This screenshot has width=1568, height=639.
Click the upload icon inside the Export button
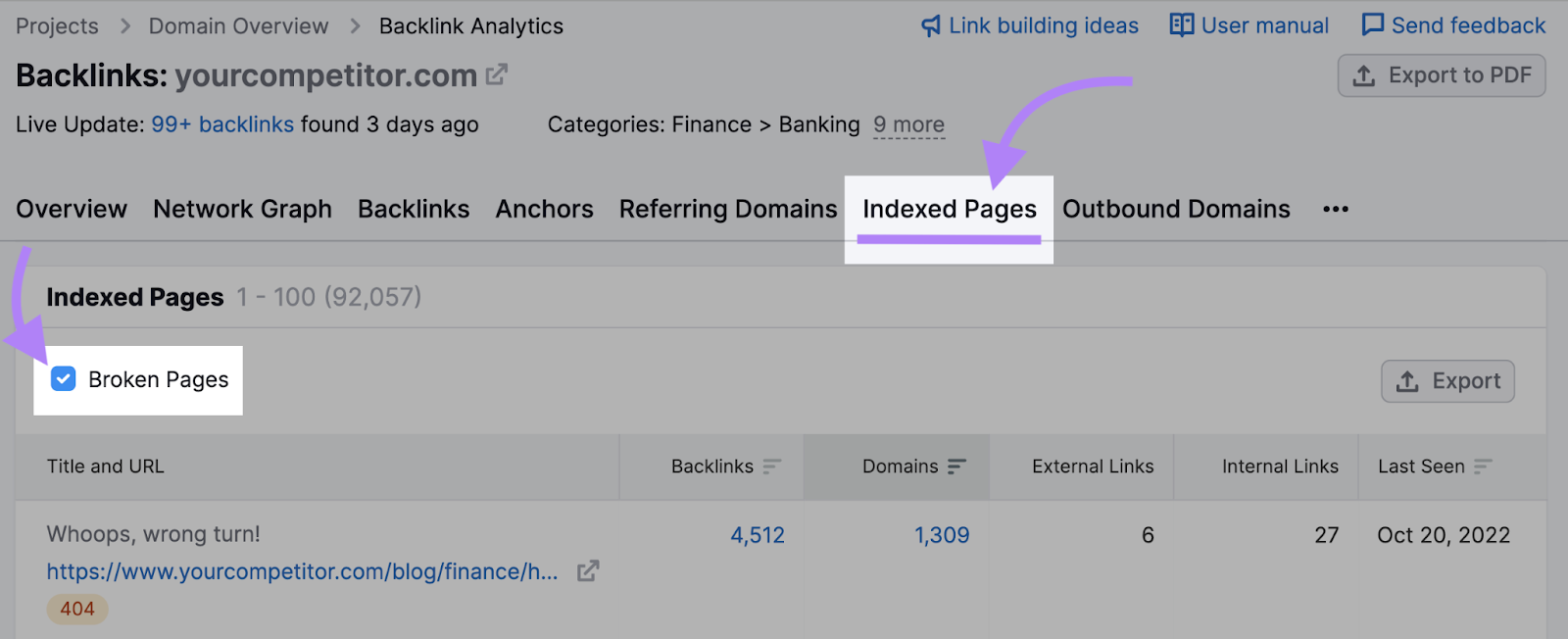pos(1409,381)
